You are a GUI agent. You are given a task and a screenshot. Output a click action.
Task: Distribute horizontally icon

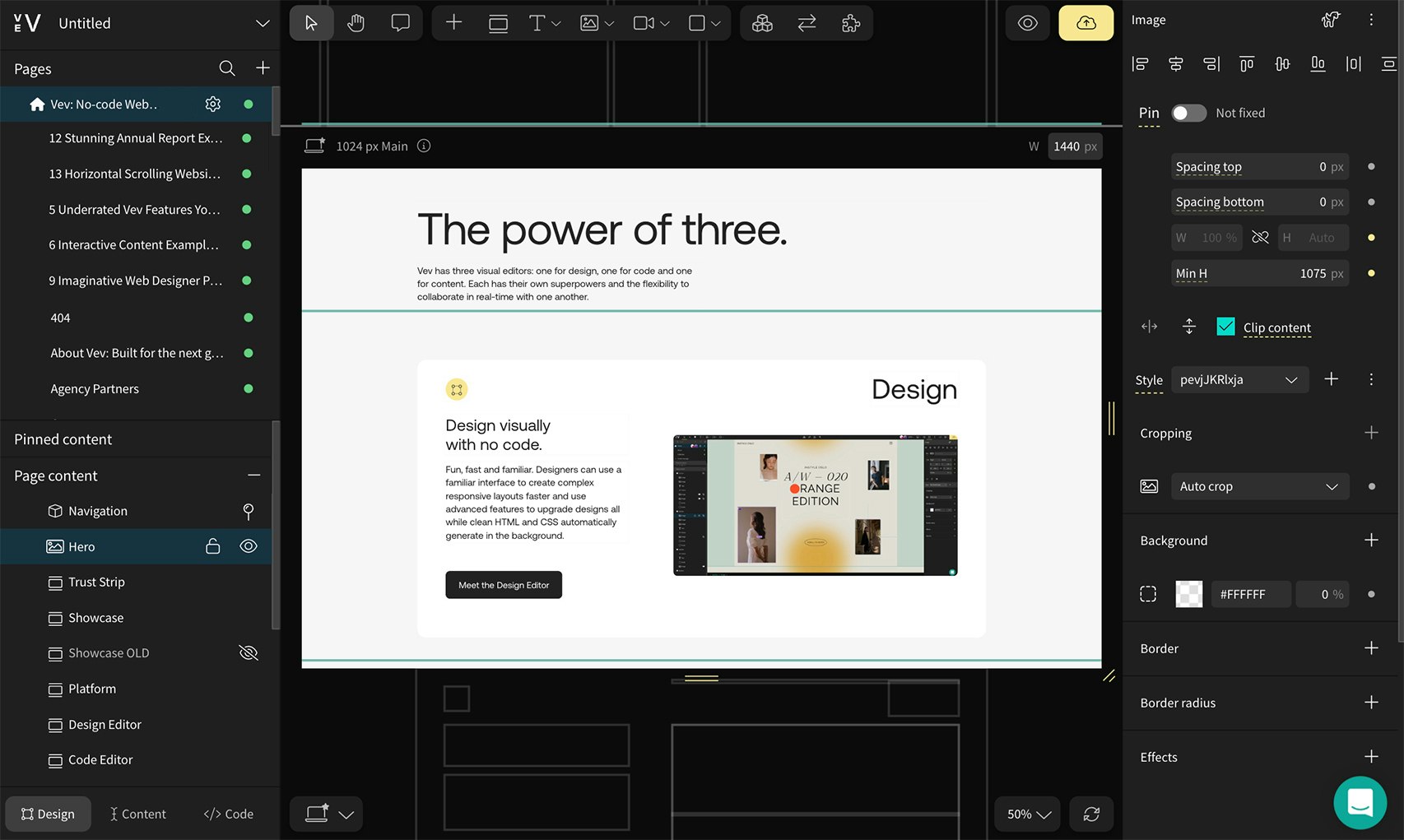1354,64
